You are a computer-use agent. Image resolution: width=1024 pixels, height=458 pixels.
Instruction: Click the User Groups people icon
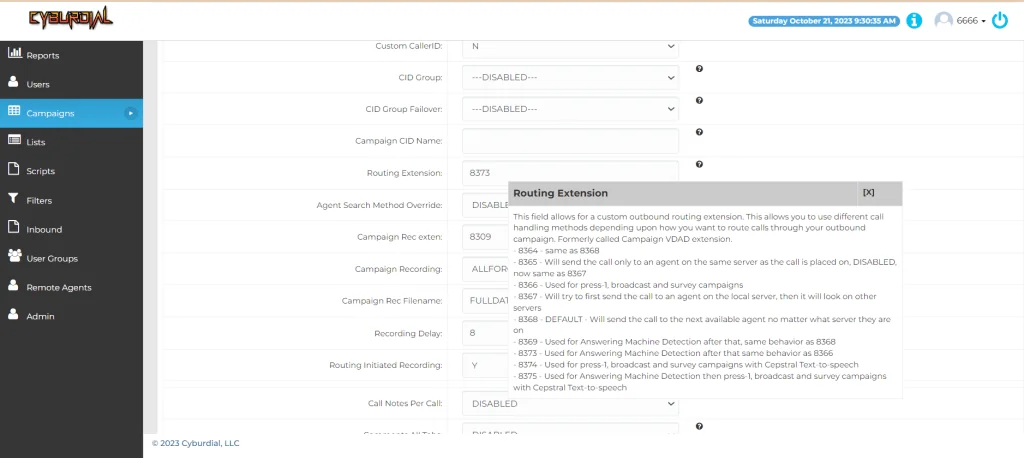(x=14, y=256)
